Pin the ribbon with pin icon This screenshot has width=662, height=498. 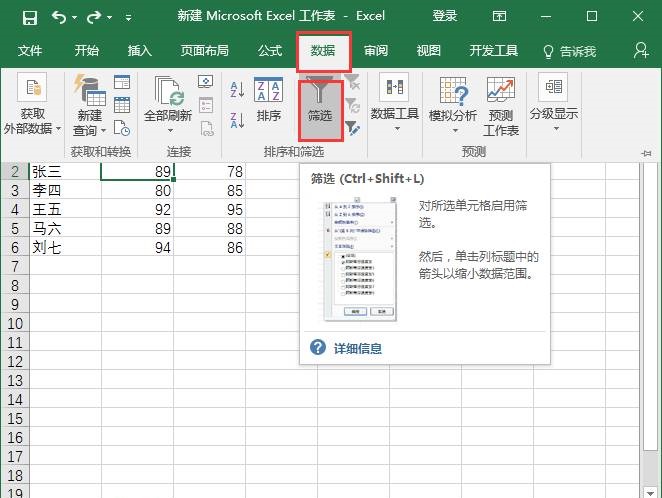[647, 153]
